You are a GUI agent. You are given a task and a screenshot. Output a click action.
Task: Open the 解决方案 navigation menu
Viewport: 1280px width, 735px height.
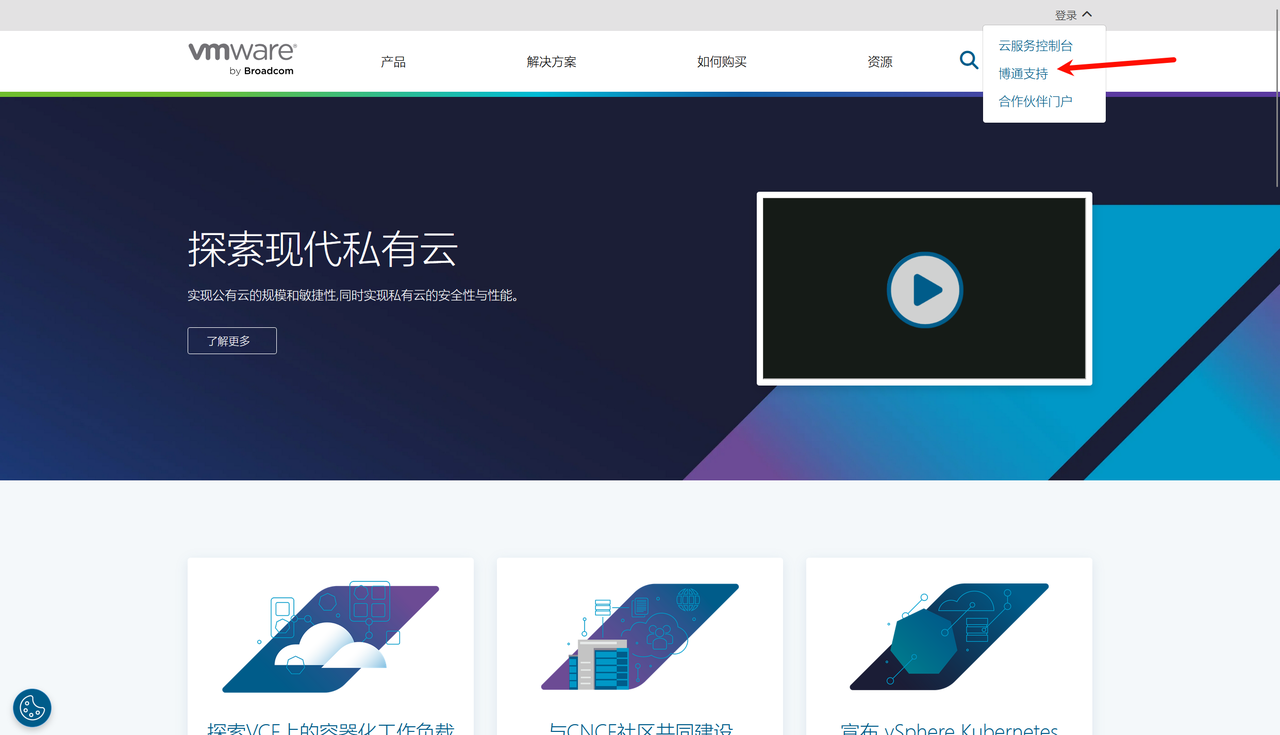point(550,61)
